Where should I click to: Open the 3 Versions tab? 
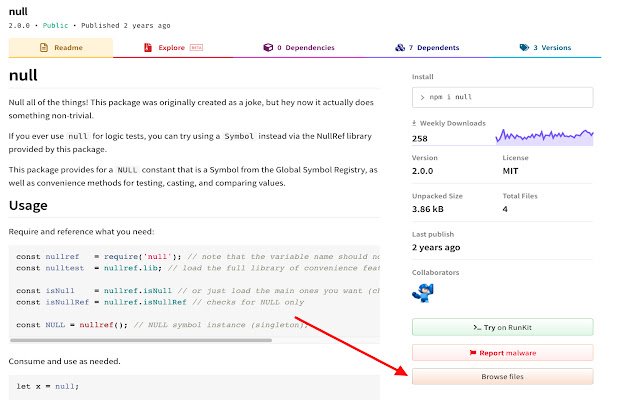coord(545,48)
